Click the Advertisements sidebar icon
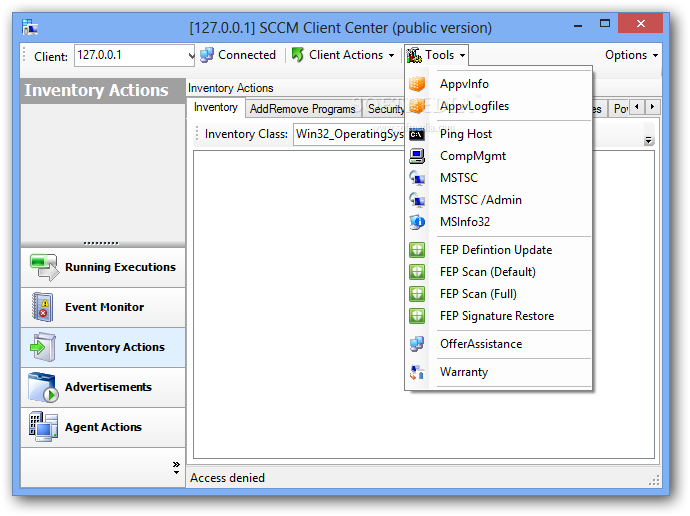The width and height of the screenshot is (690, 516). [x=43, y=387]
